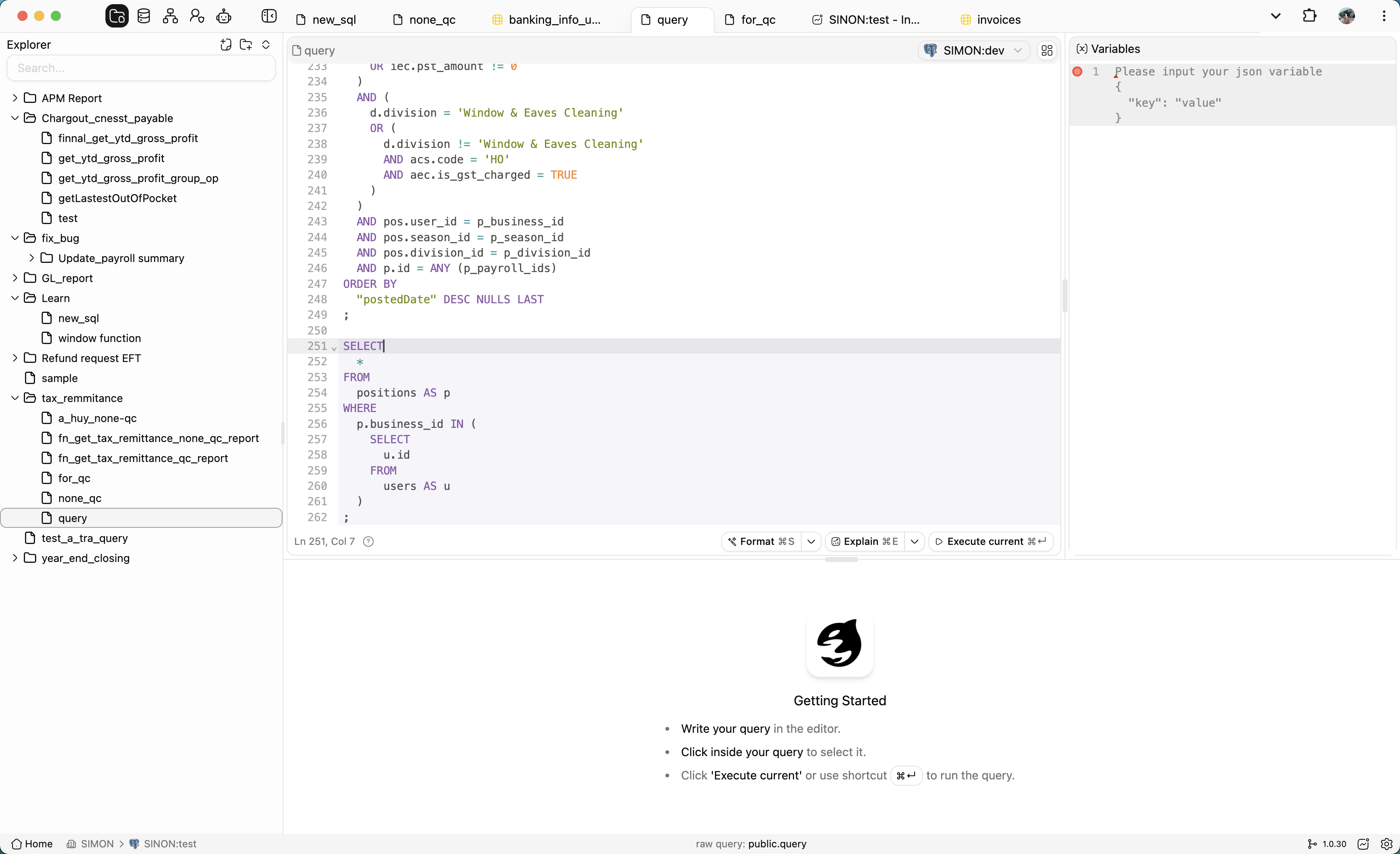This screenshot has width=1400, height=854.
Task: Collapse the right sidebar panel icon
Action: click(269, 16)
